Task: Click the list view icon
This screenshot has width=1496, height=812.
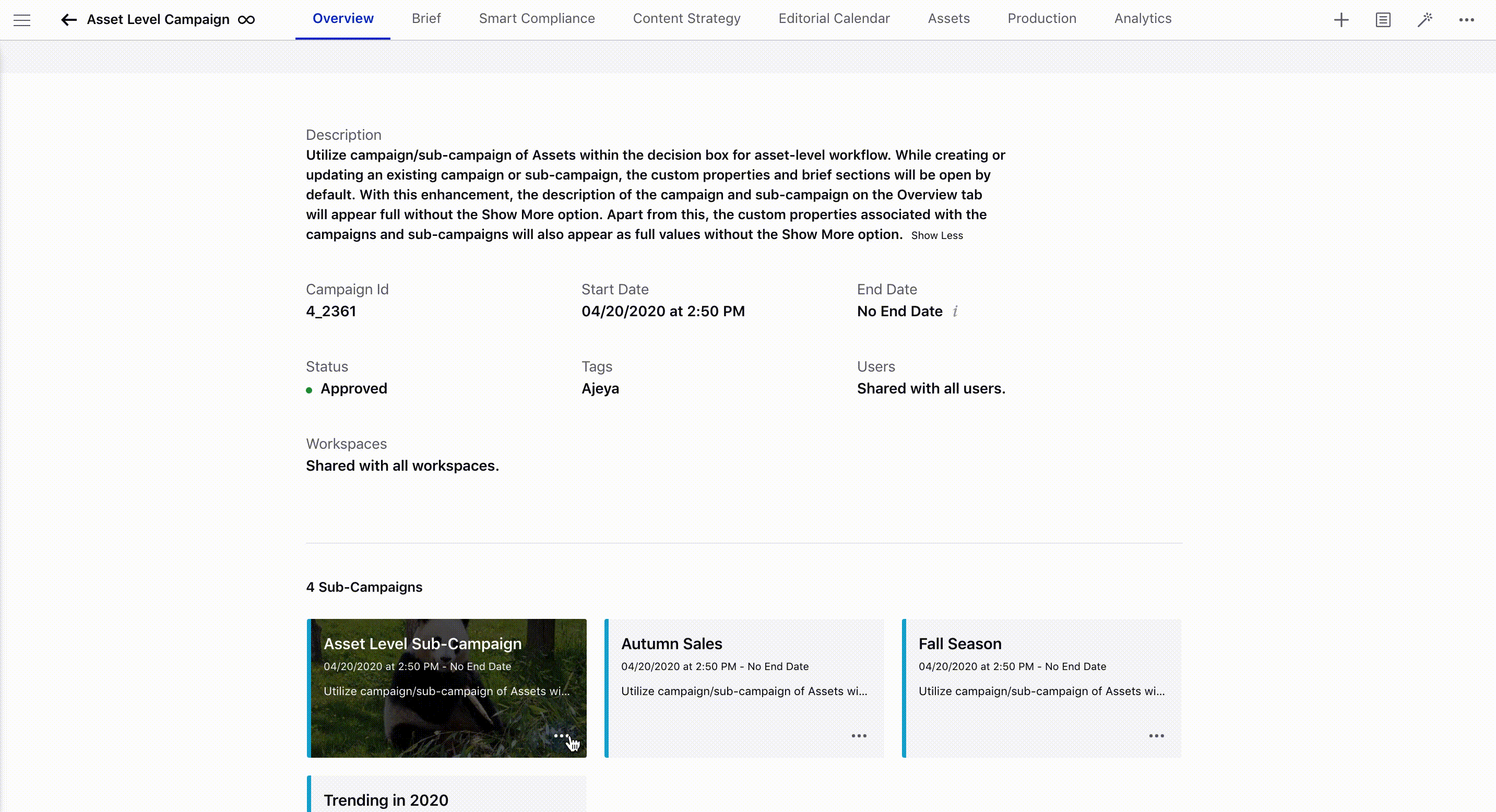Action: (x=1383, y=19)
